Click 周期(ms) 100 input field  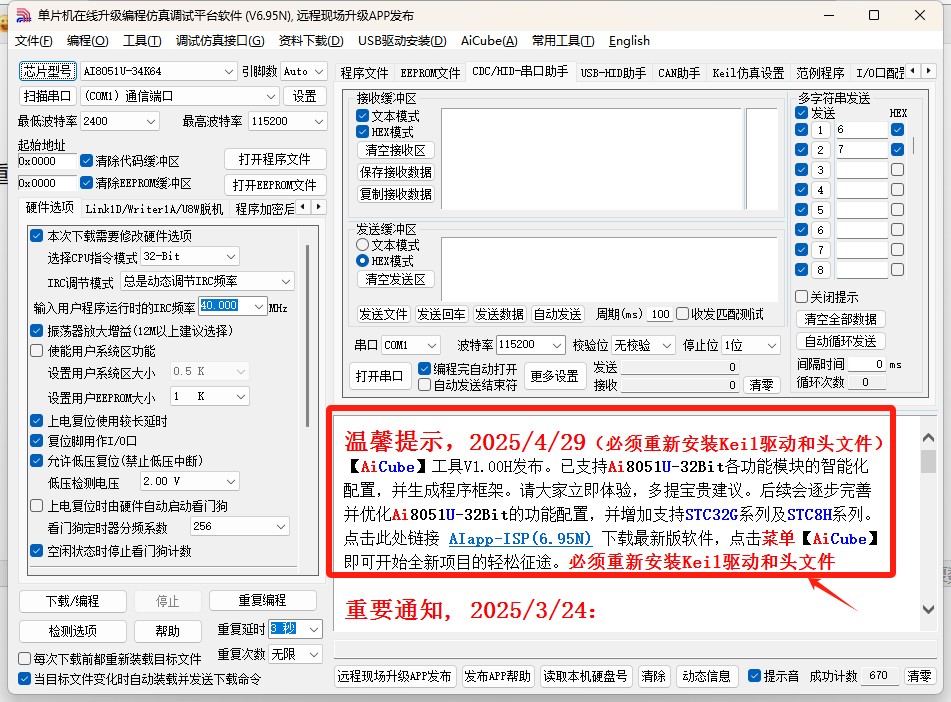pyautogui.click(x=660, y=314)
